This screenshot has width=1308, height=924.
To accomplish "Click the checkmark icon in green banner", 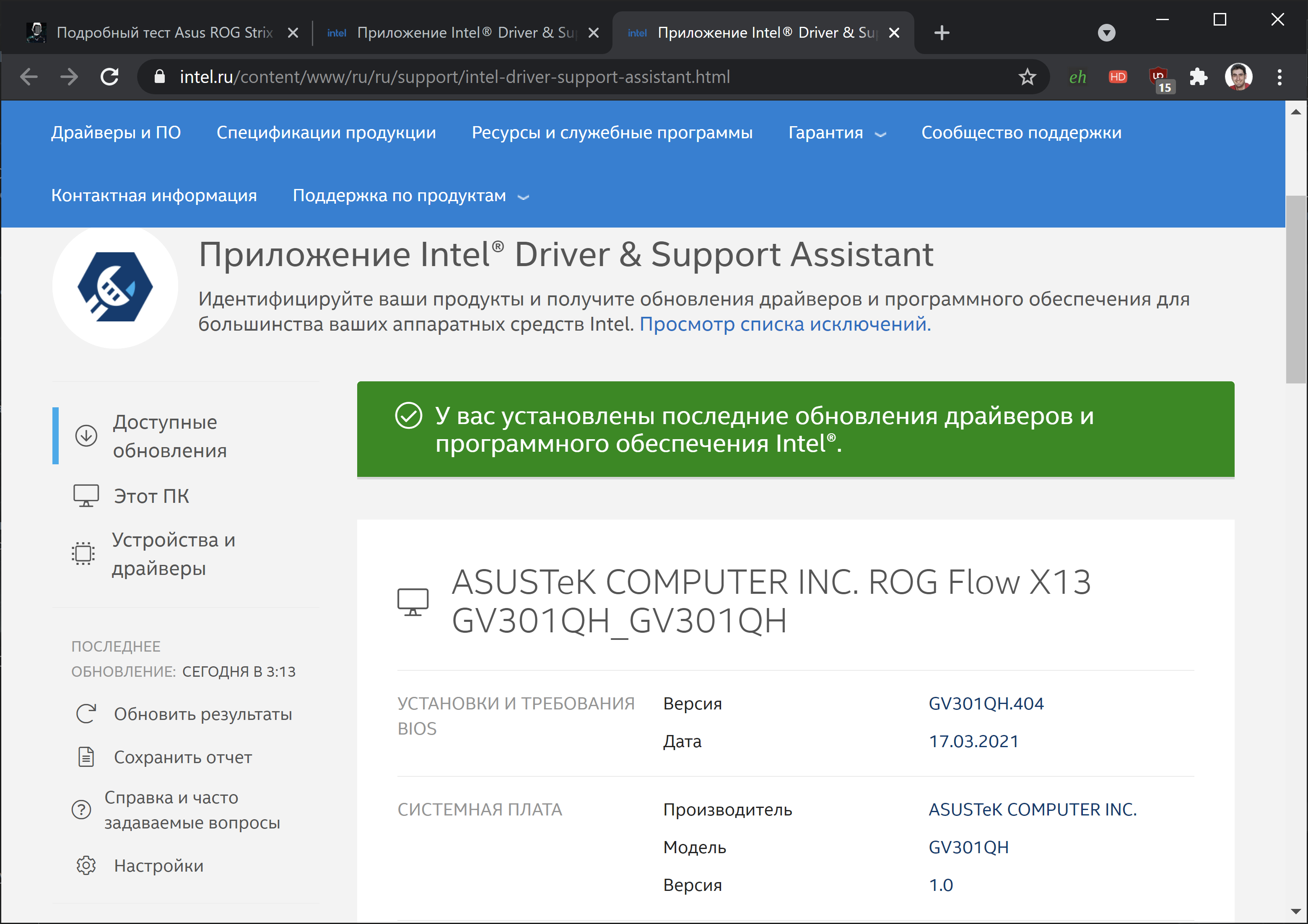I will 408,416.
